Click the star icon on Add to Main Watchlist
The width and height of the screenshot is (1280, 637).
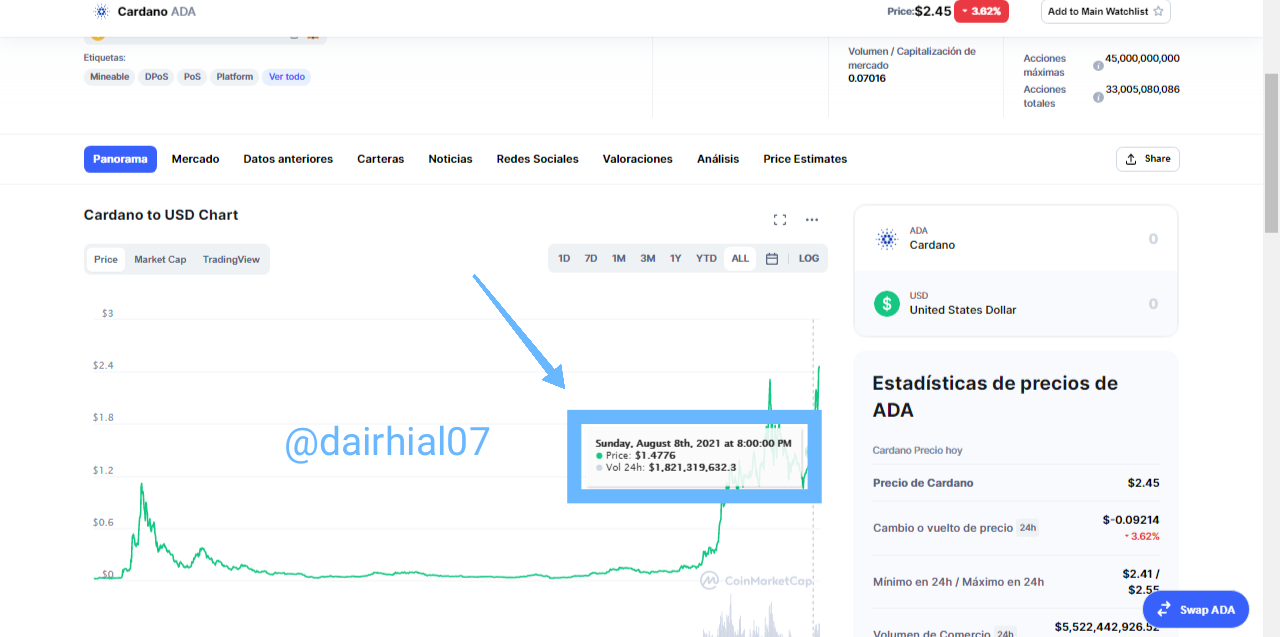point(1158,12)
